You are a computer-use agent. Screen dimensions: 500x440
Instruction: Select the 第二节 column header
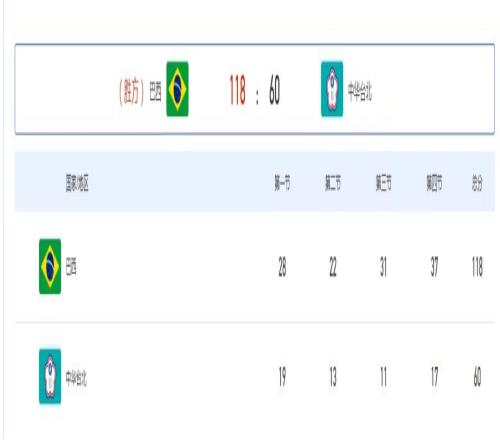tap(333, 183)
